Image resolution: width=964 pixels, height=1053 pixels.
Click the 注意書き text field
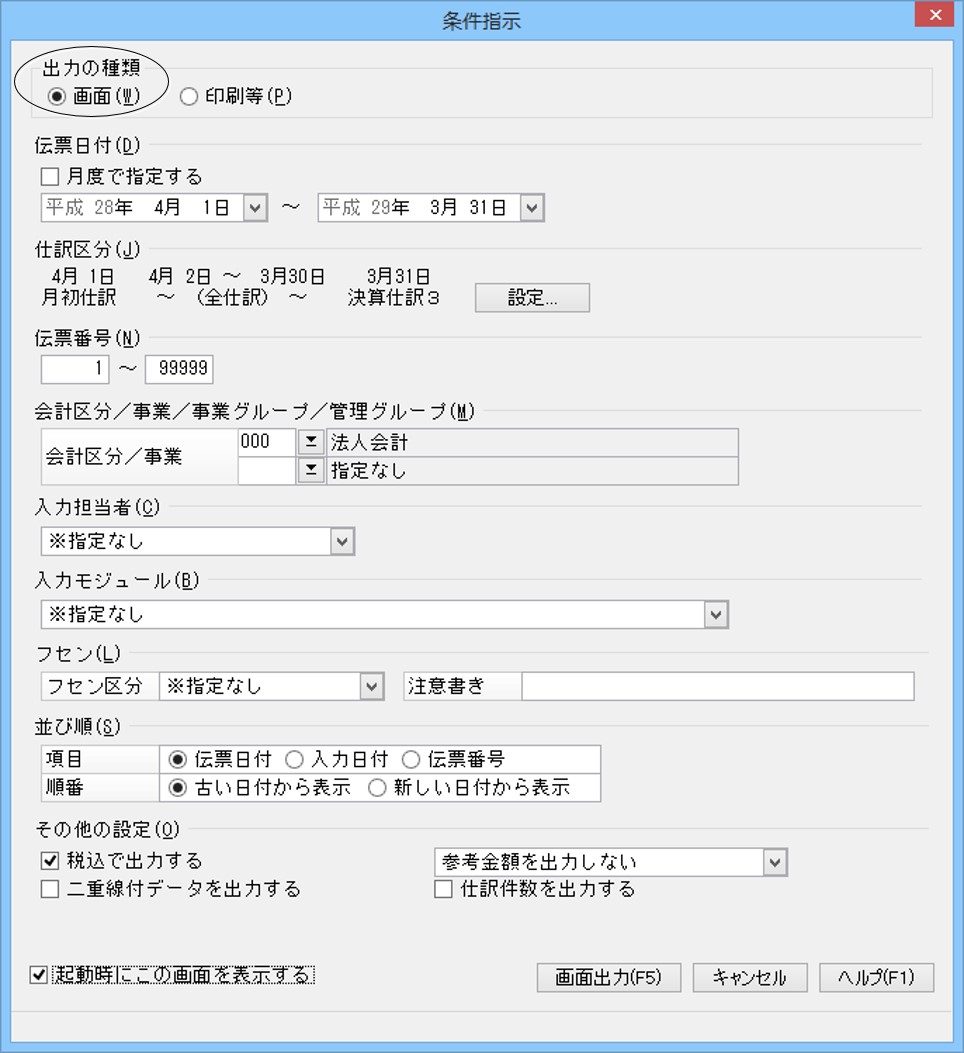717,686
